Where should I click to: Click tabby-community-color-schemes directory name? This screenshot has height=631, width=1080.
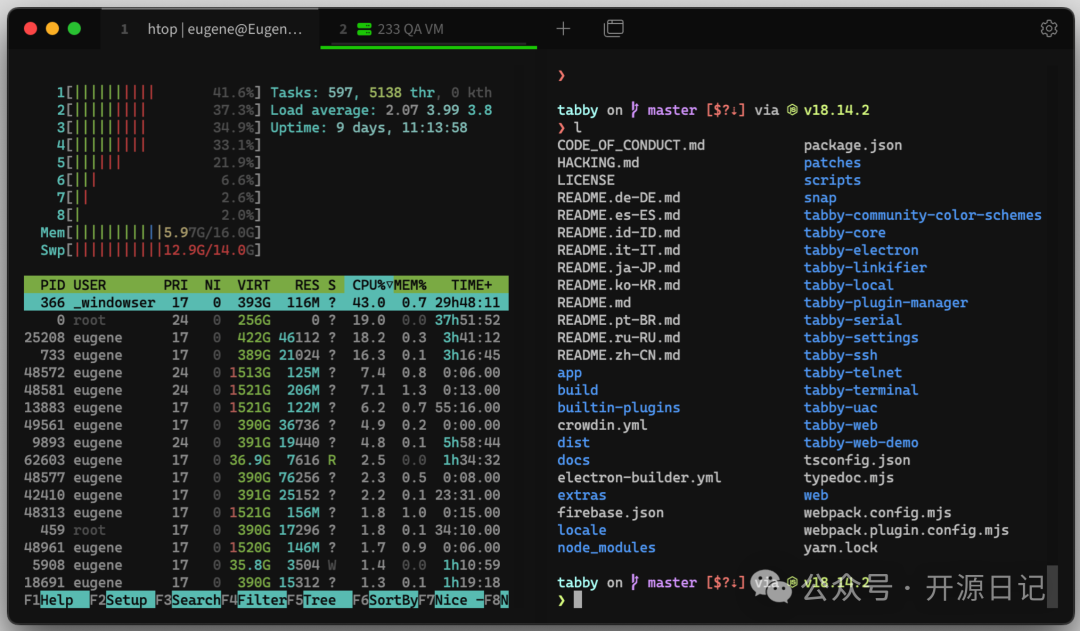[922, 216]
